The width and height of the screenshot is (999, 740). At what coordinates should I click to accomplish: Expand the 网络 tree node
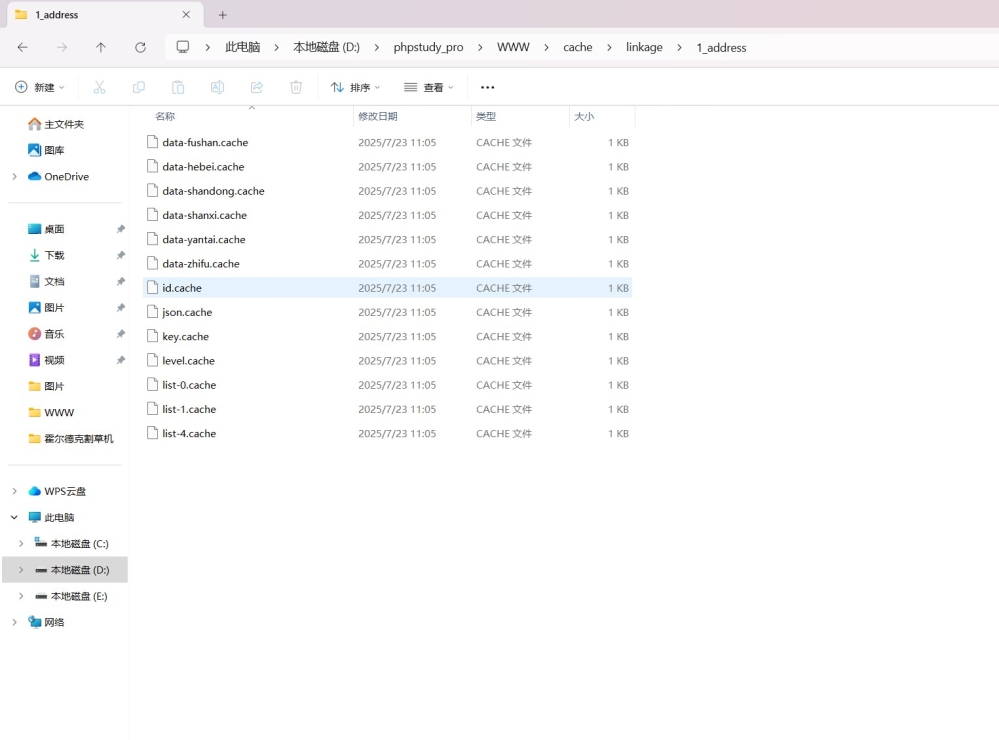click(x=14, y=622)
